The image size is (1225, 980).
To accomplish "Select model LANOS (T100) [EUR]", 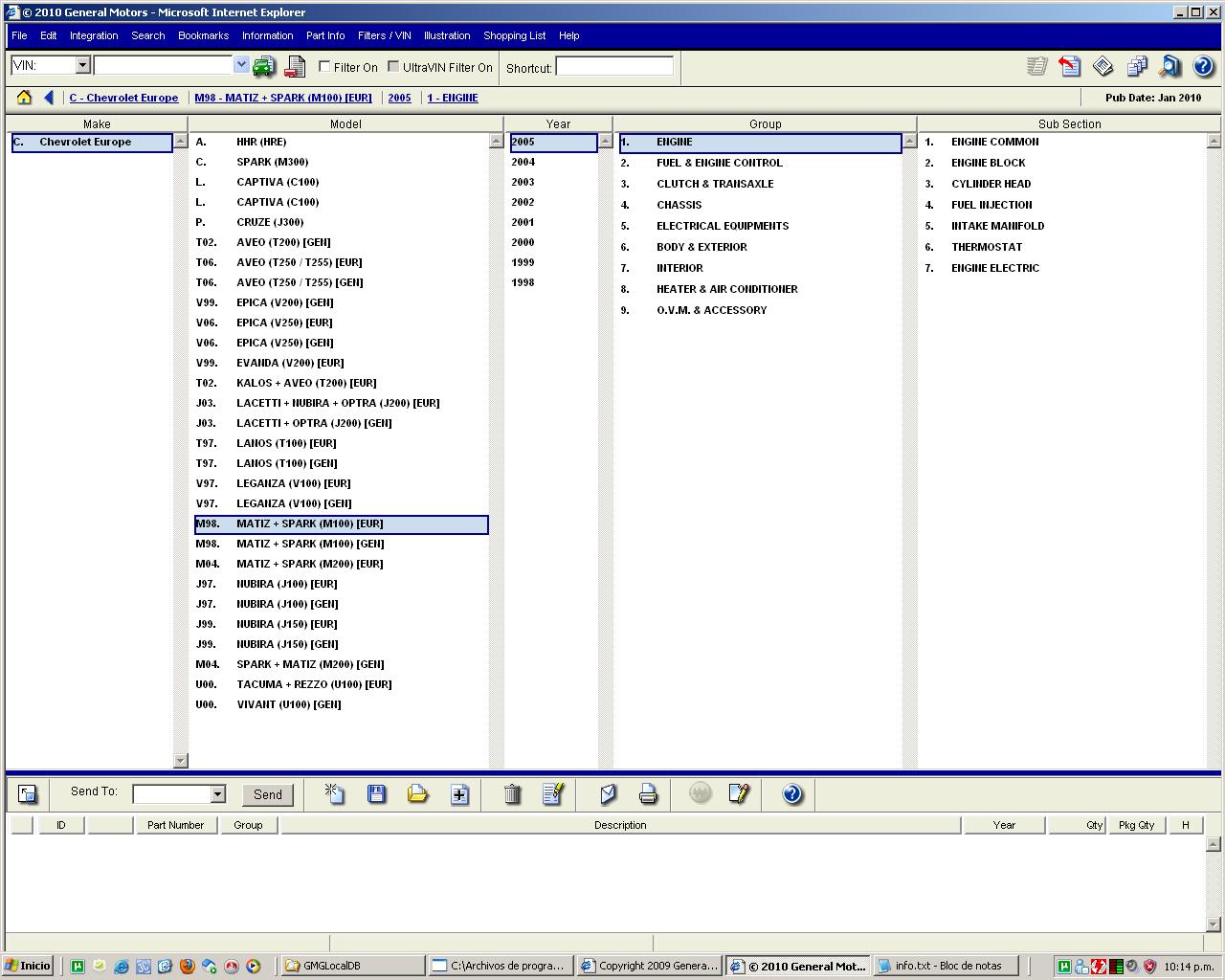I will tap(342, 443).
